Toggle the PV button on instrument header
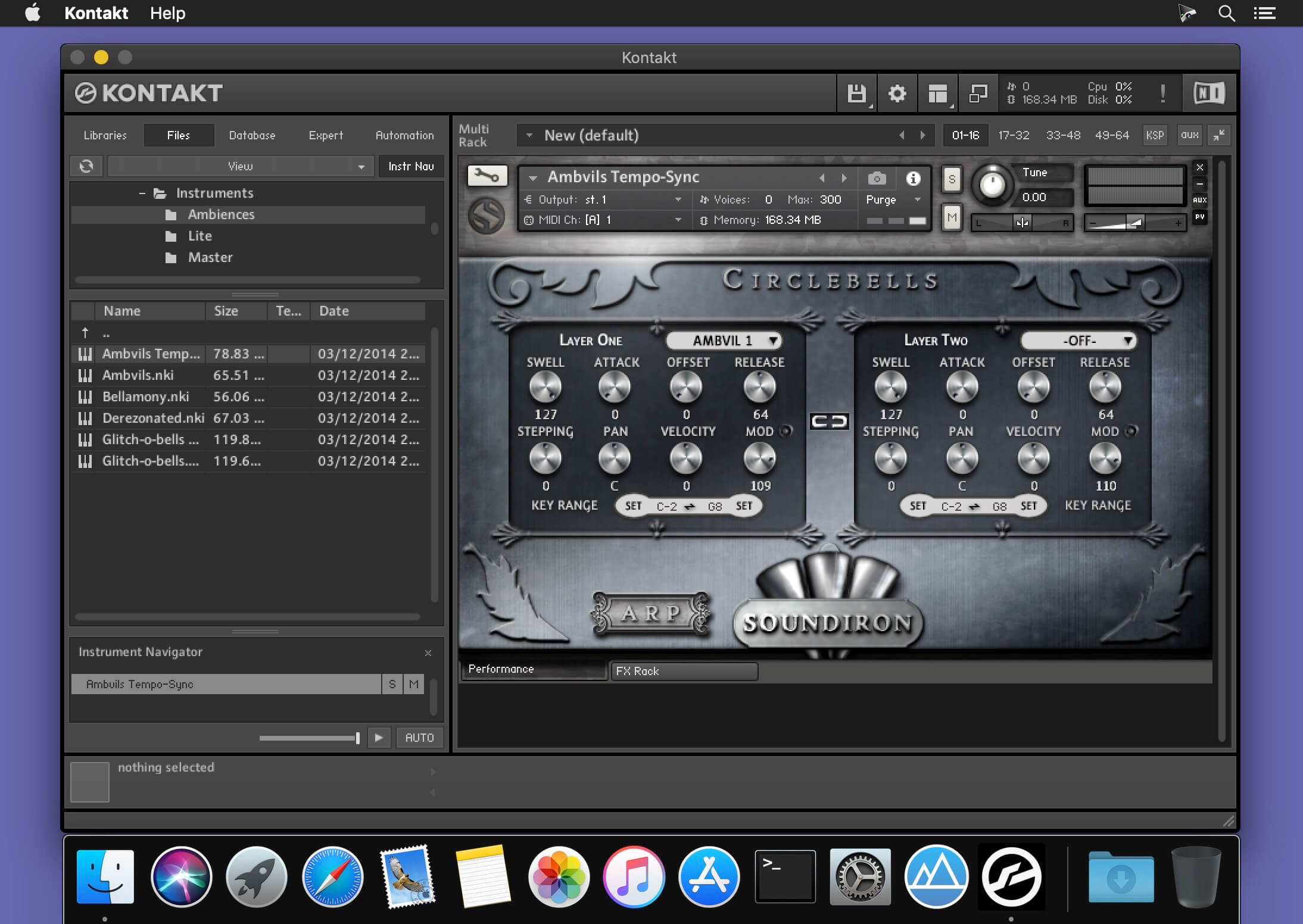 [1200, 217]
